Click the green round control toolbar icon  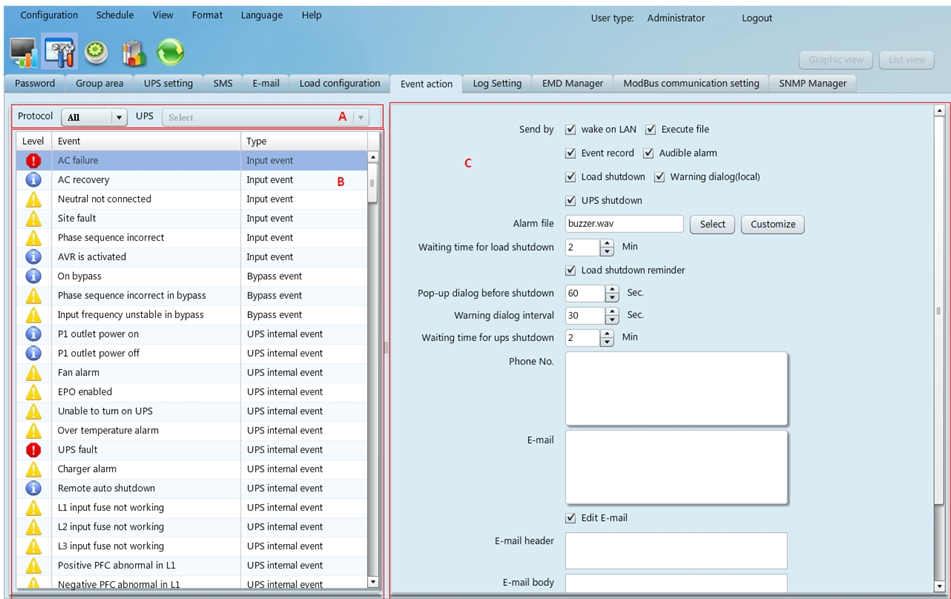pos(96,52)
